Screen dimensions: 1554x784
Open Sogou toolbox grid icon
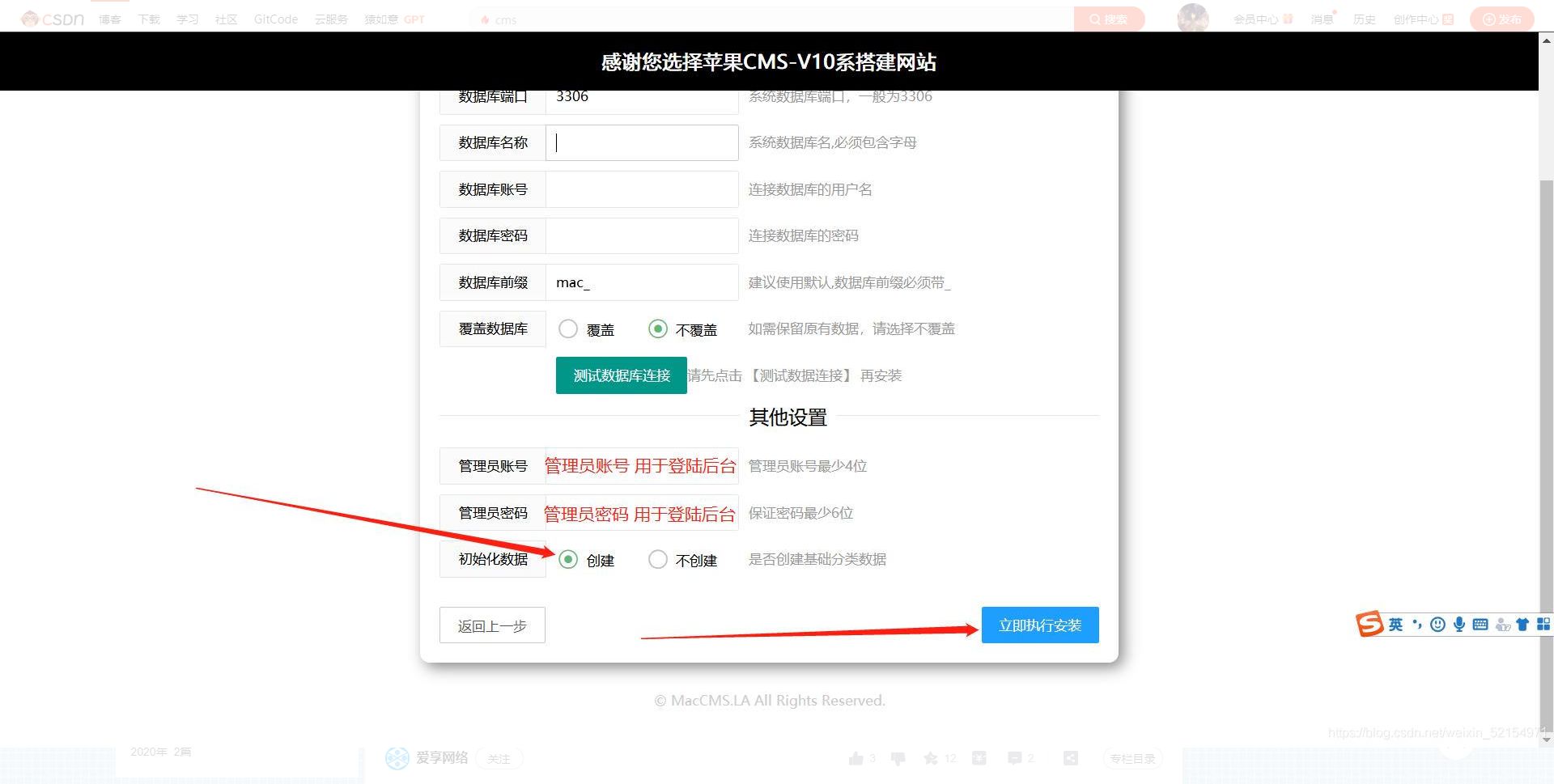1543,625
